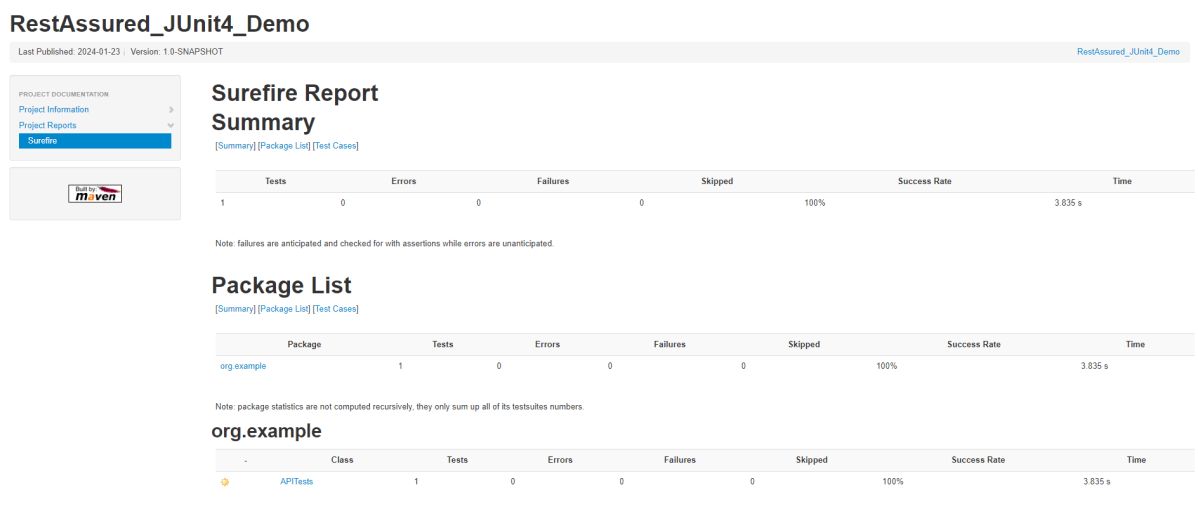Image resolution: width=1198 pixels, height=511 pixels.
Task: Click Test Cases link under Package List heading
Action: (x=335, y=309)
